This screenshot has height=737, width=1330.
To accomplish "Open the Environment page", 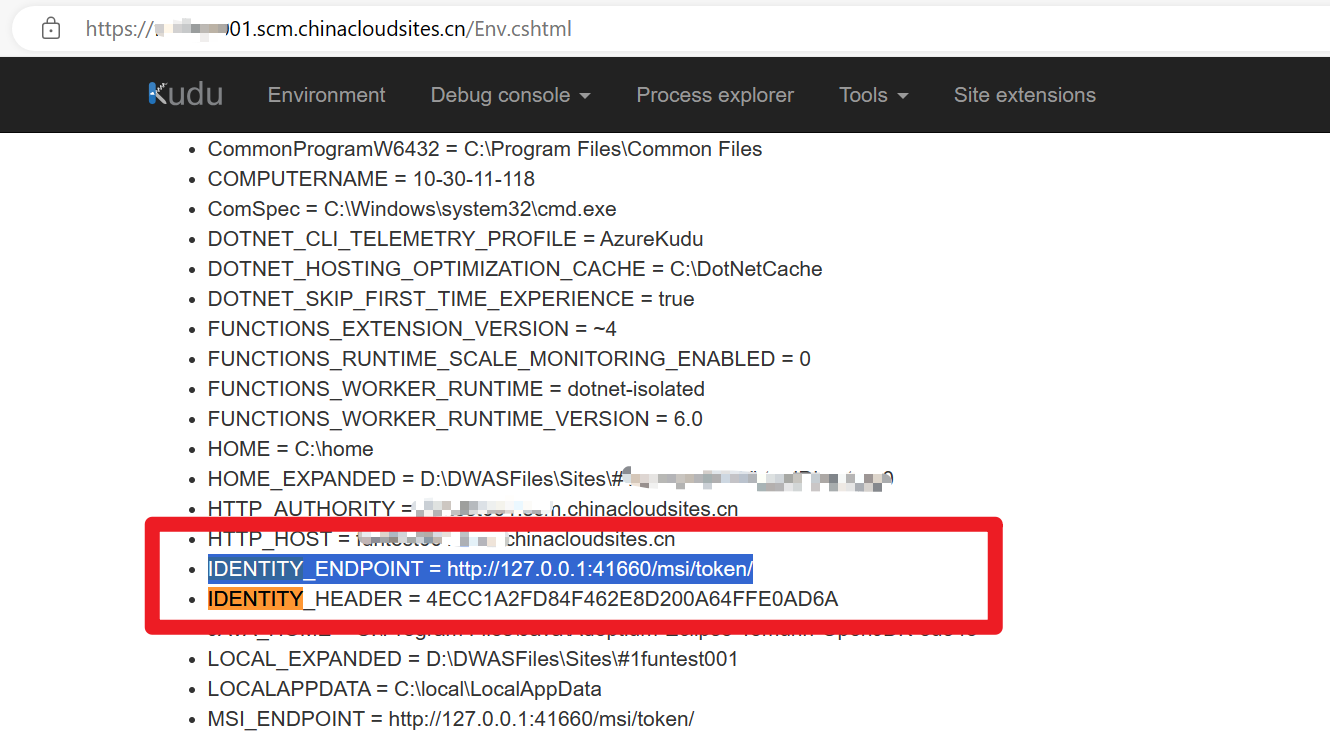I will point(326,95).
